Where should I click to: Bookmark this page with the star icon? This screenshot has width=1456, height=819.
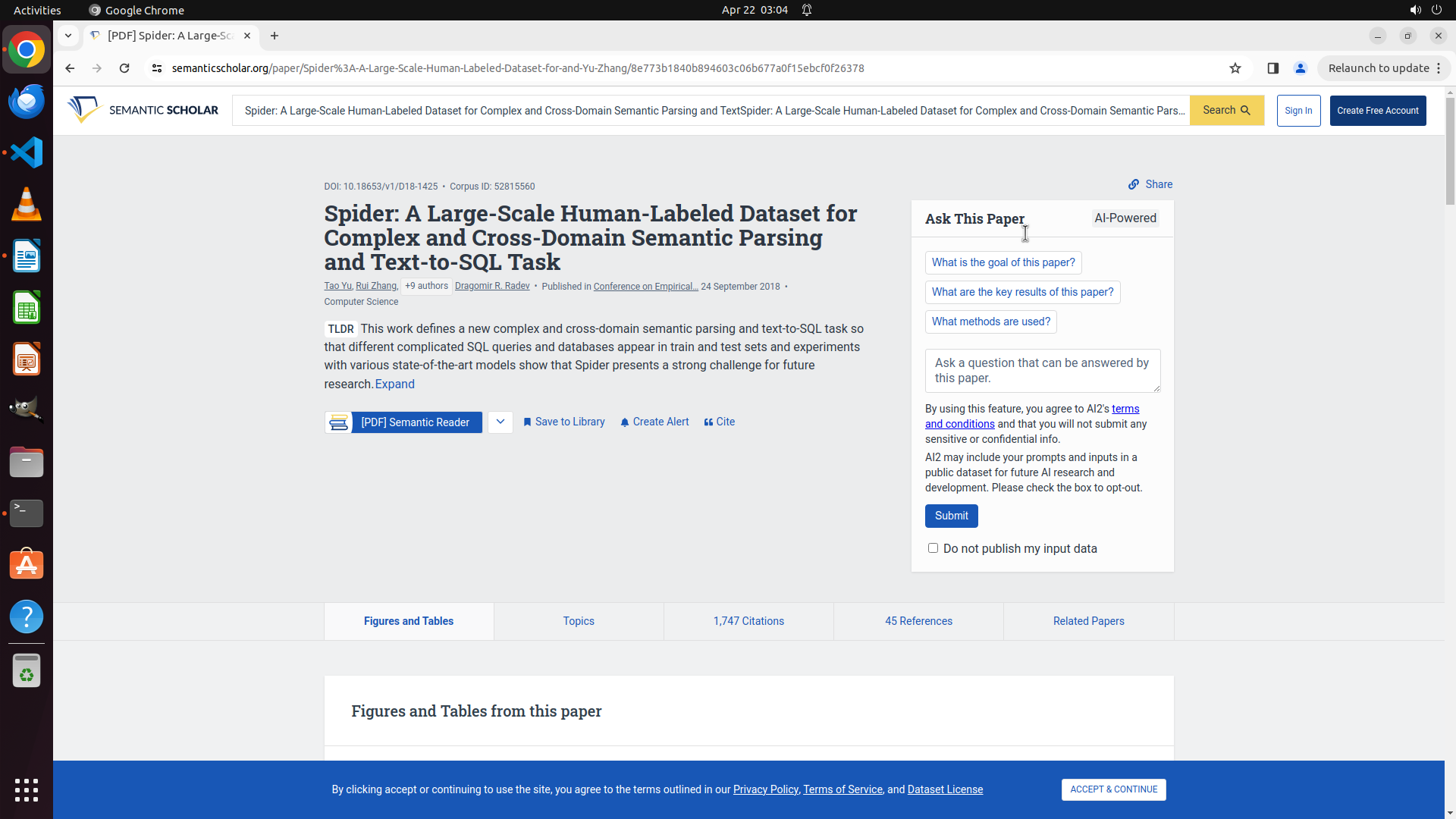click(1235, 68)
